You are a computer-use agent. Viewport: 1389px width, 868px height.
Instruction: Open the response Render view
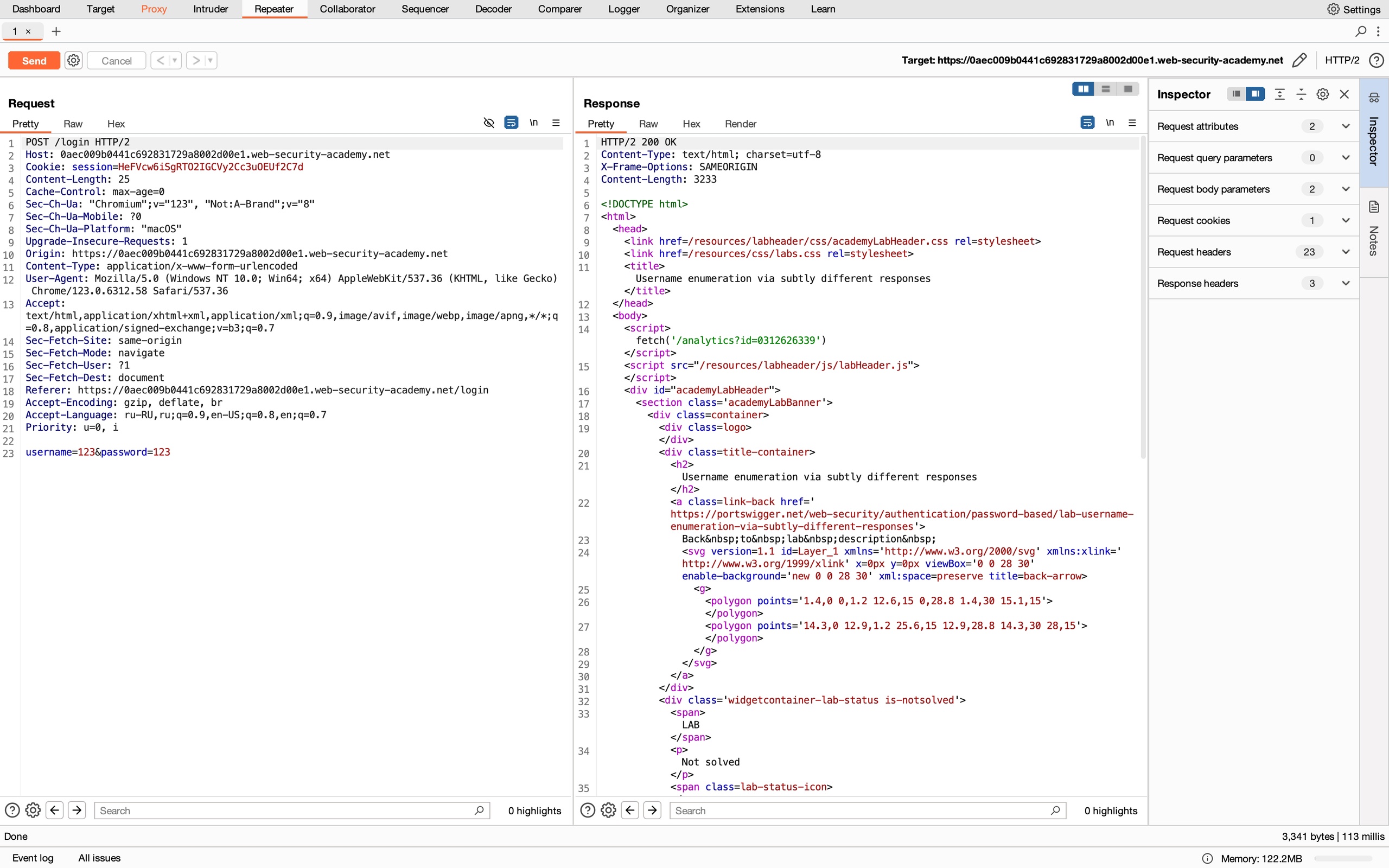741,124
